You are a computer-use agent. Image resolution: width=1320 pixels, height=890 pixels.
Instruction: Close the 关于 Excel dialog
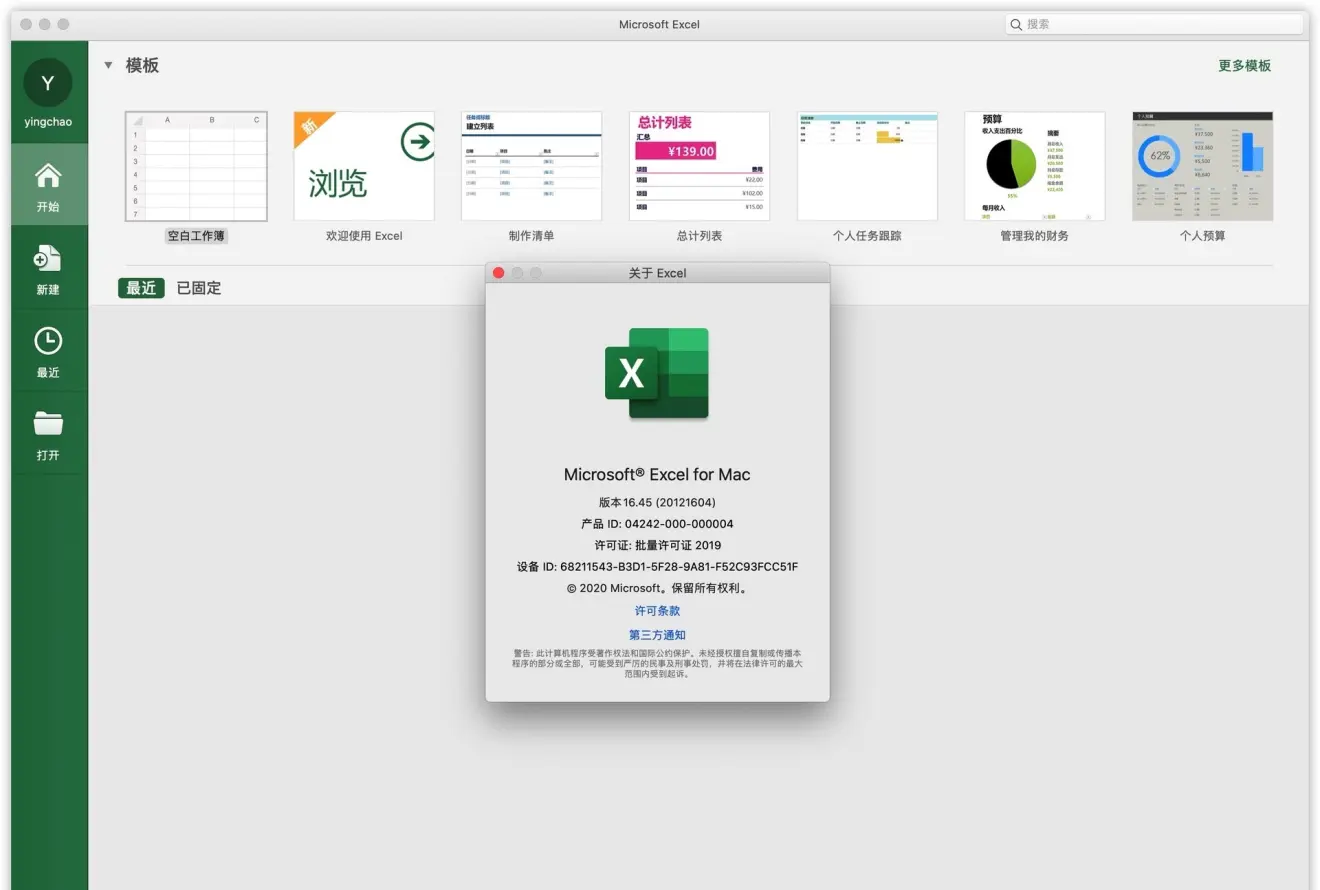tap(499, 273)
